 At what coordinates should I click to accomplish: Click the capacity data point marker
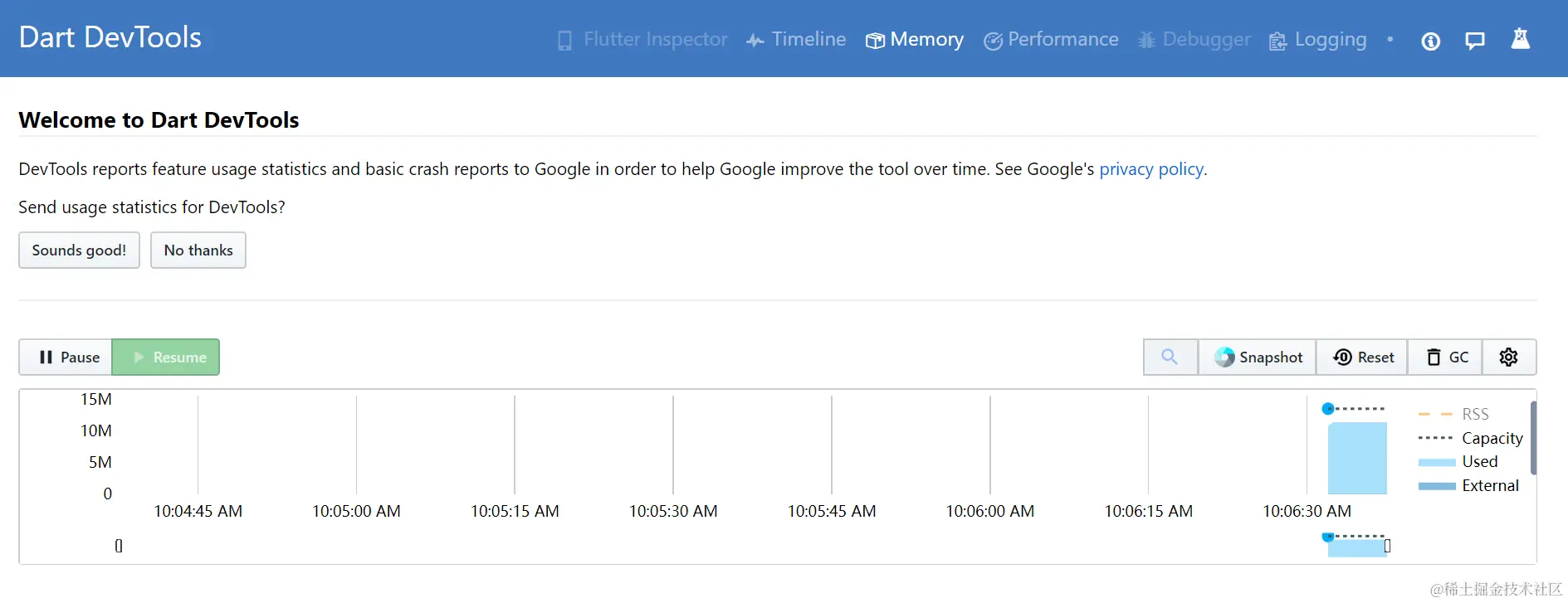(x=1328, y=408)
